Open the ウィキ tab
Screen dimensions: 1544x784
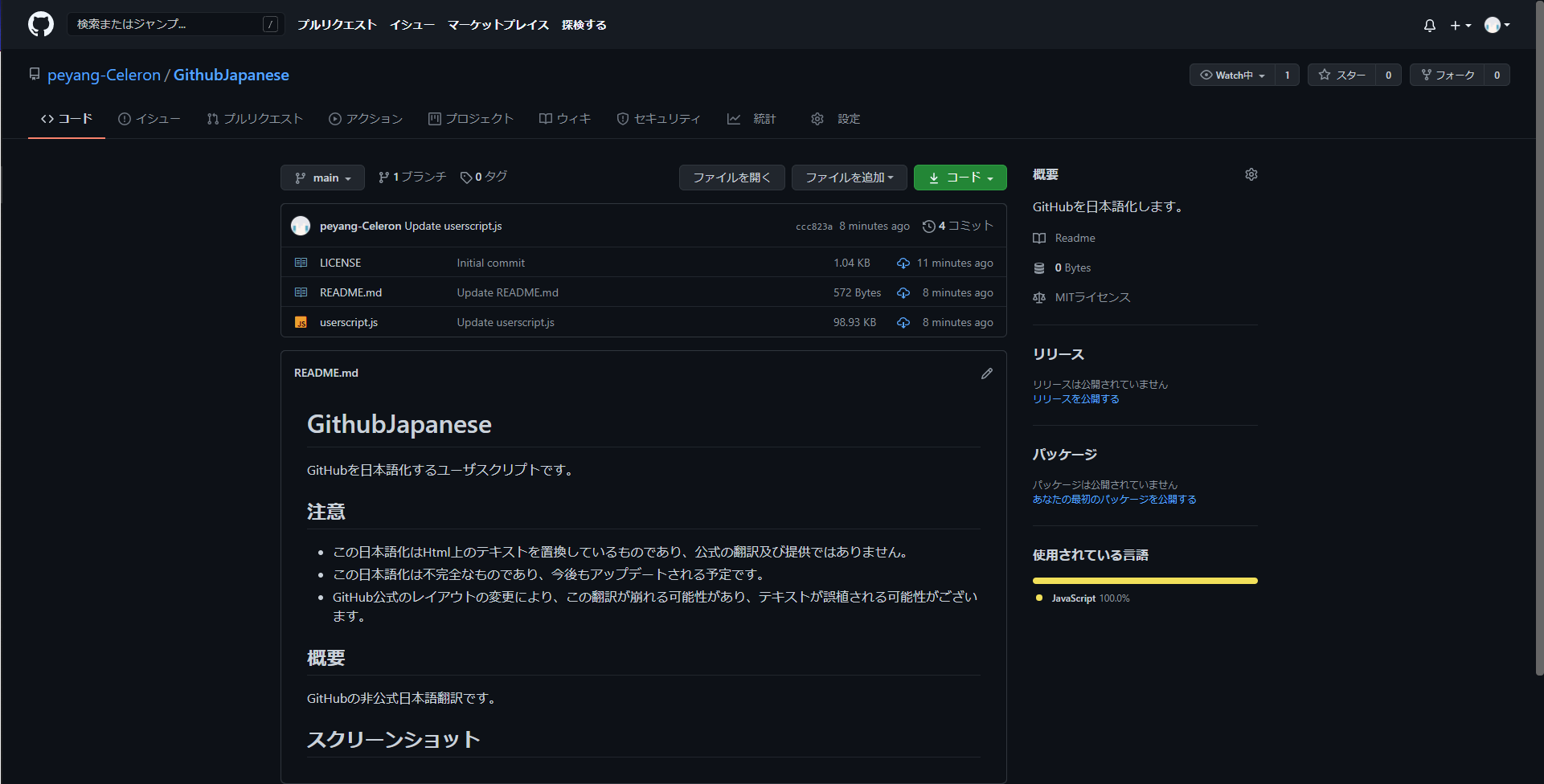coord(565,119)
